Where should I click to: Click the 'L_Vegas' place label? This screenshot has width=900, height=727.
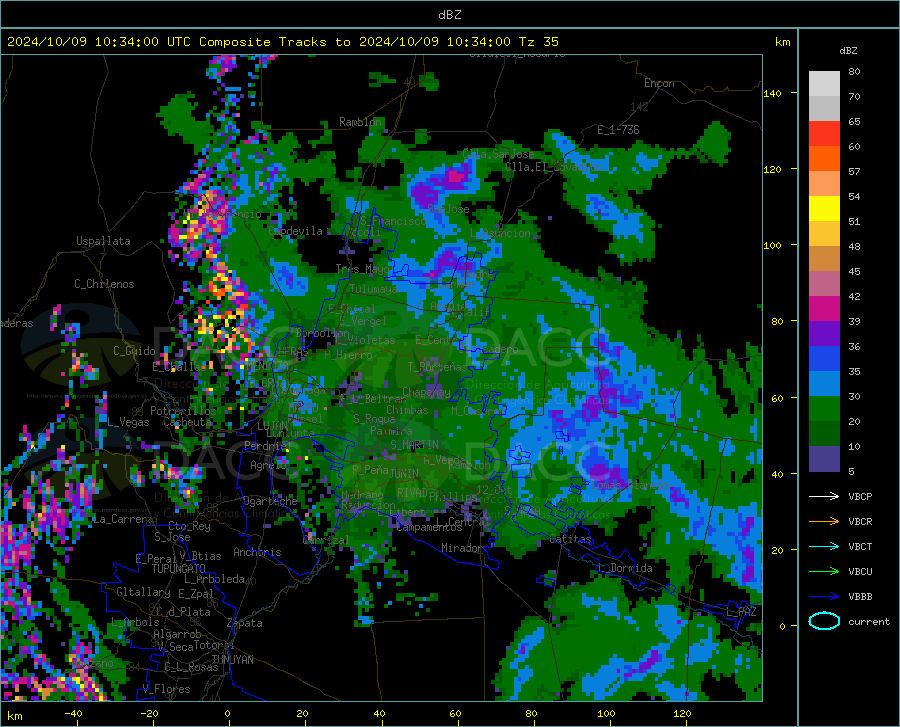pyautogui.click(x=128, y=422)
